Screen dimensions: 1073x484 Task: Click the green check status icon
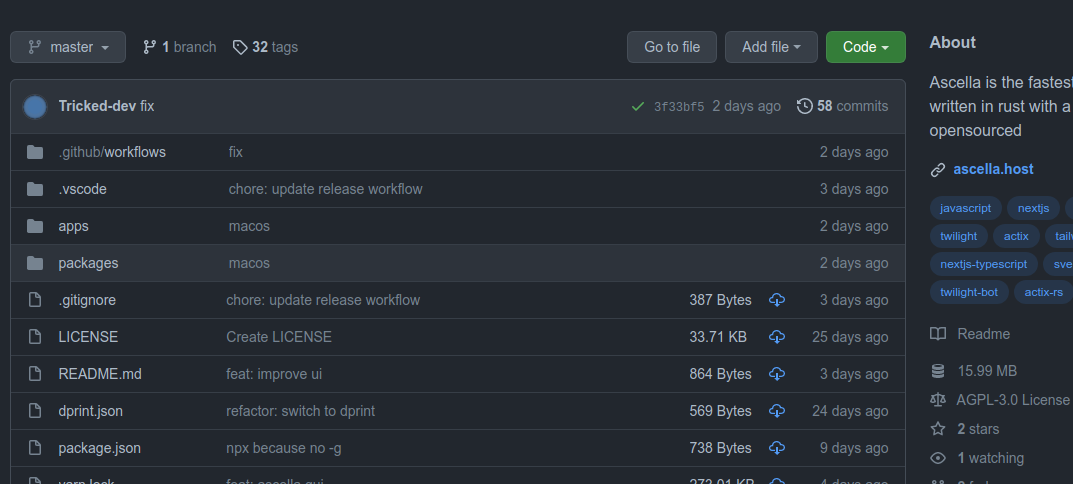[638, 107]
